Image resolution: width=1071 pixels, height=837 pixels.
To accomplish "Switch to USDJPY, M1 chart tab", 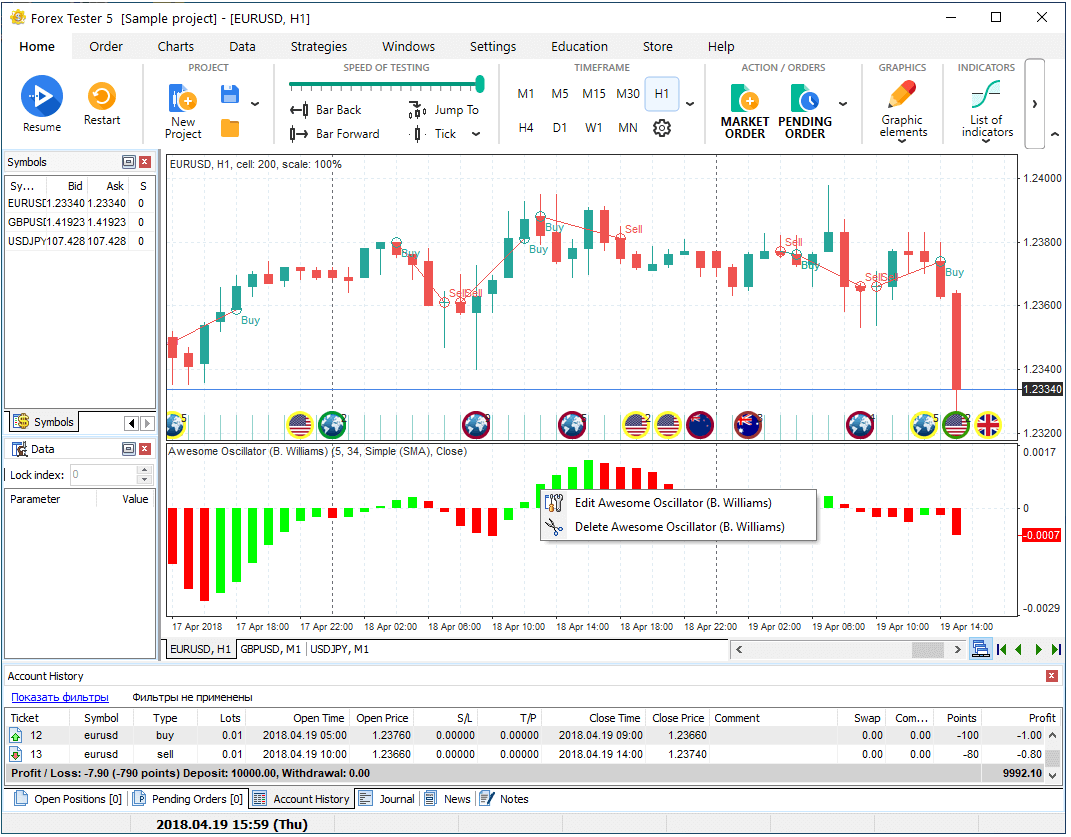I will pos(339,649).
